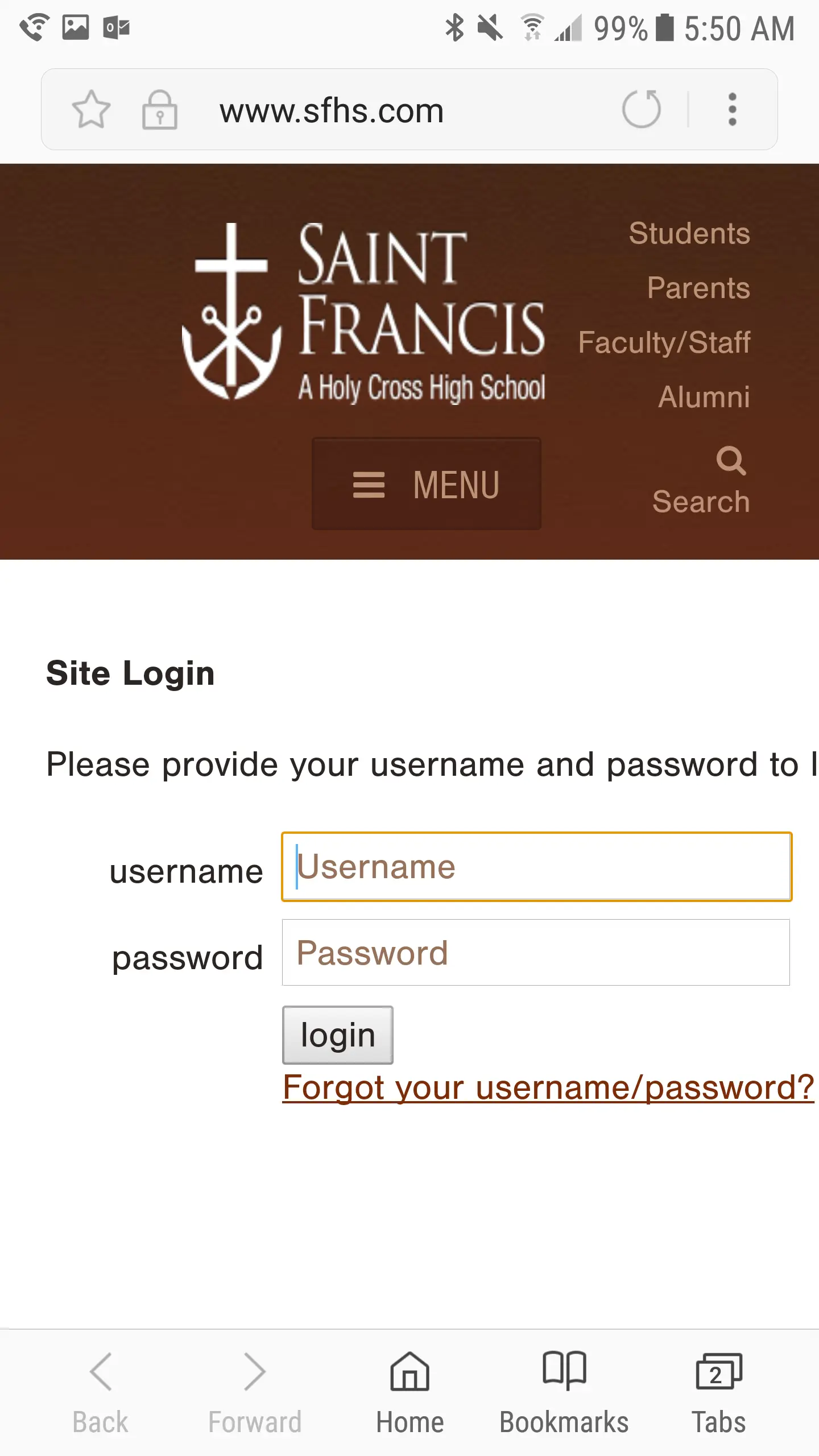Viewport: 819px width, 1456px height.
Task: Open the Alumni link
Action: 704,397
